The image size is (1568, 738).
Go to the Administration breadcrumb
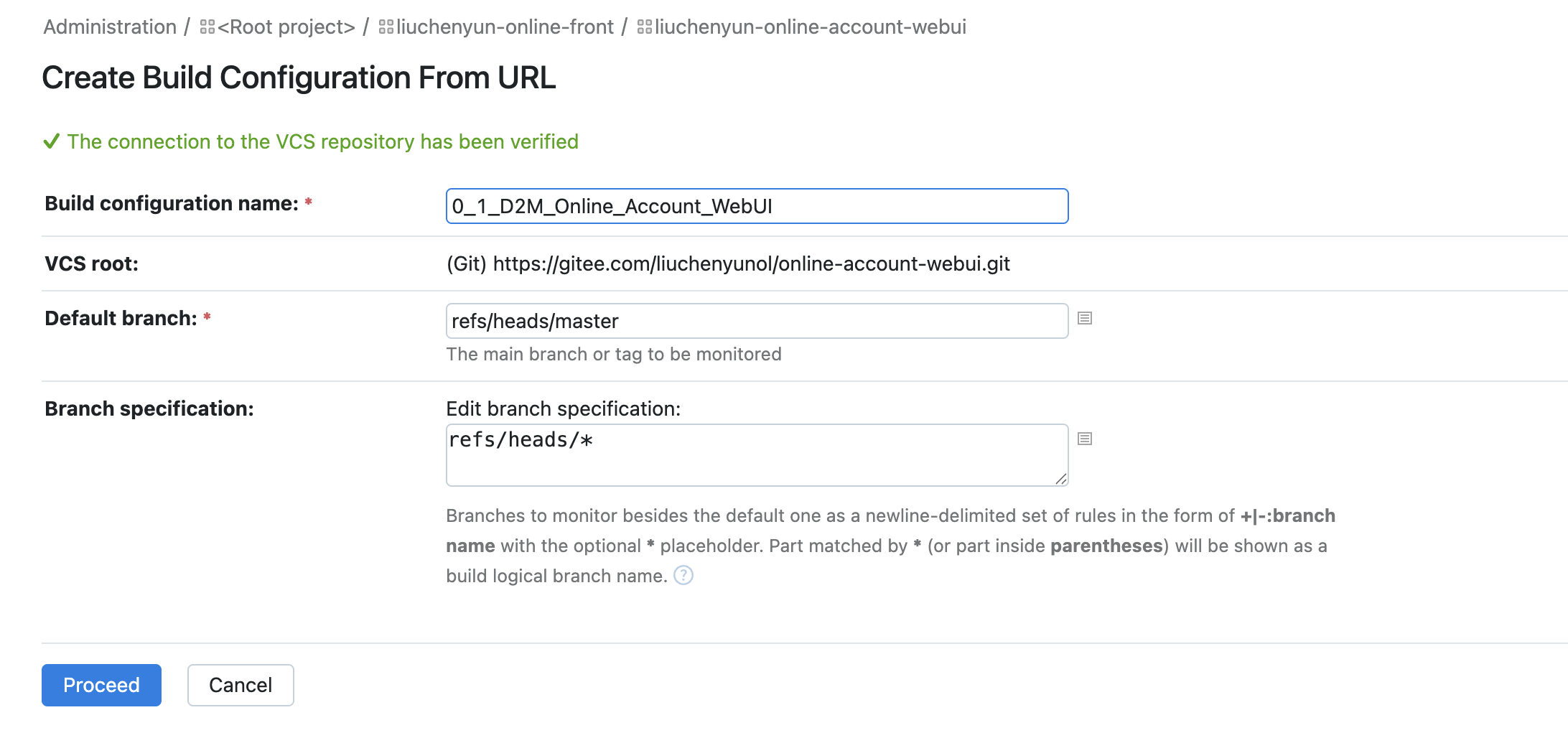click(x=110, y=27)
